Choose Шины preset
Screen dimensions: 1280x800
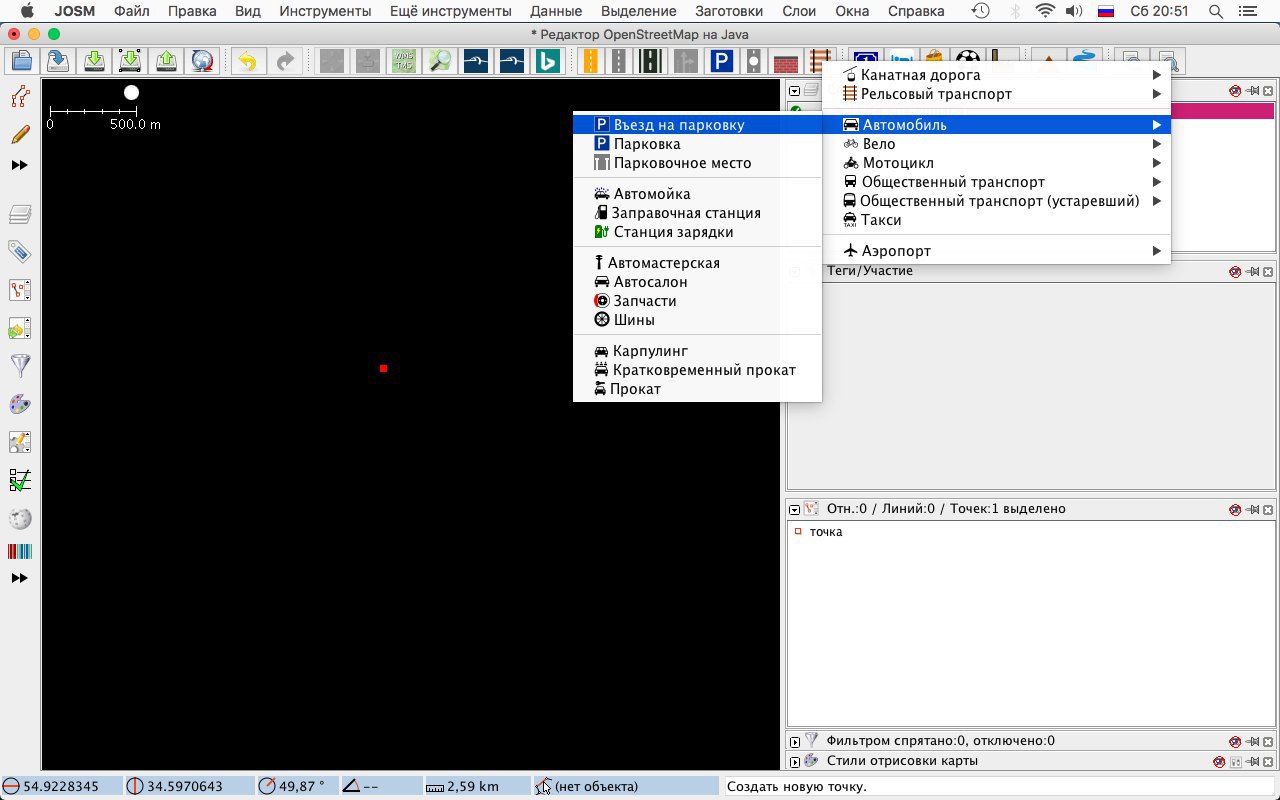point(697,320)
